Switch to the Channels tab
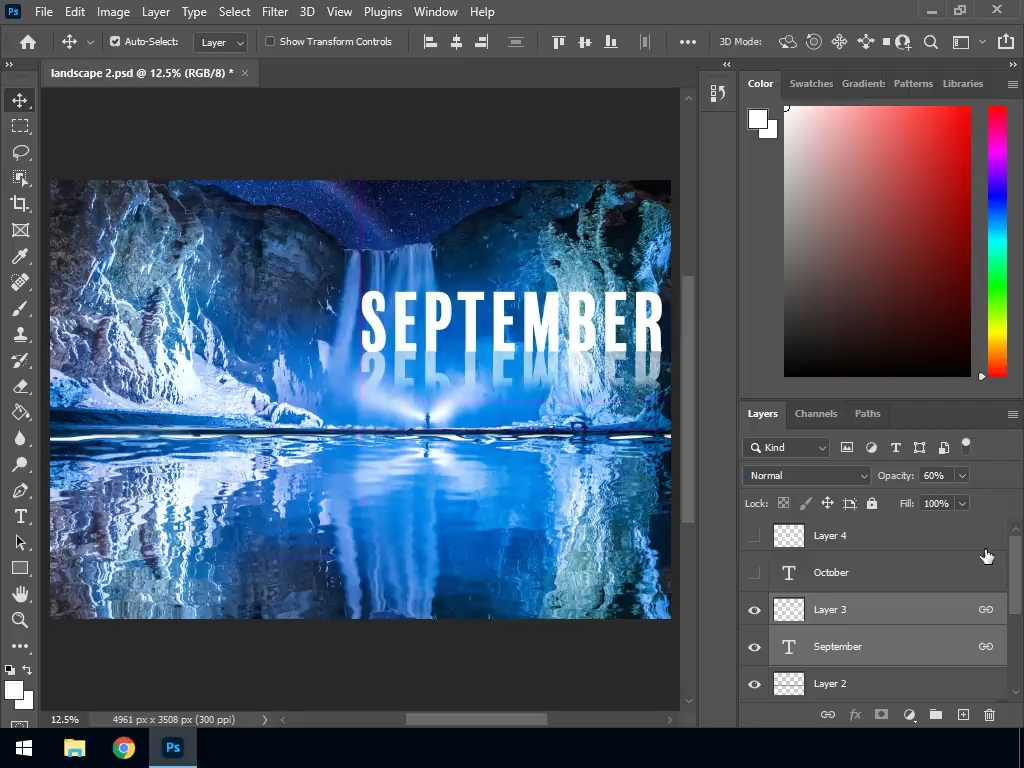 click(816, 413)
